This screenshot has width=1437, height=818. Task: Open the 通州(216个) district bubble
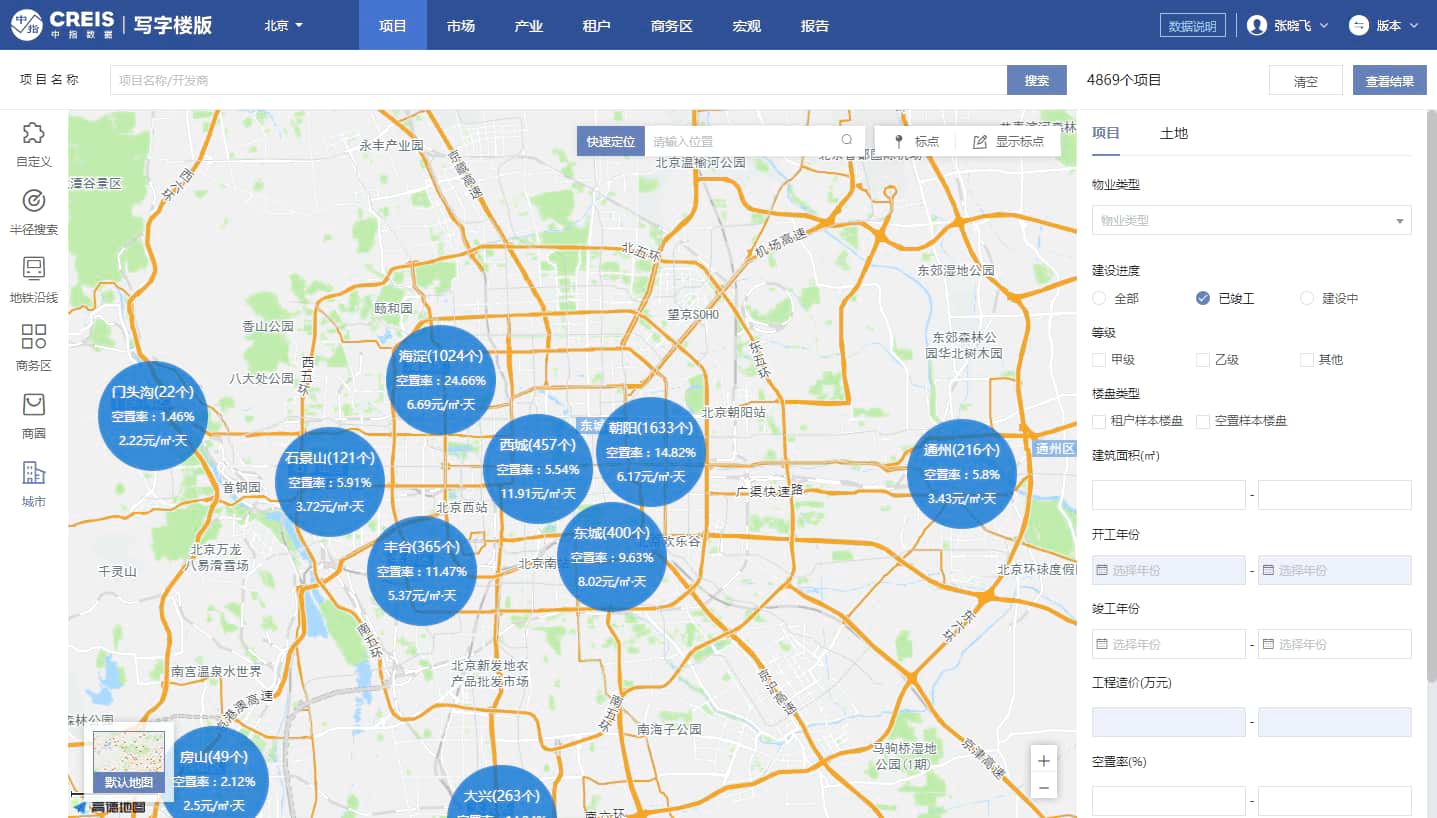coord(962,474)
